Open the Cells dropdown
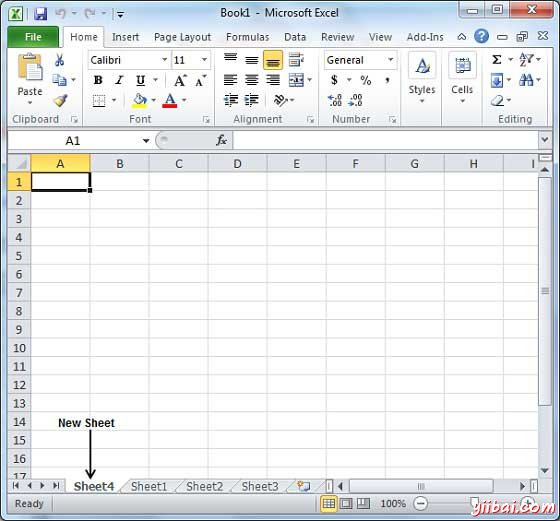This screenshot has width=560, height=521. pos(462,78)
